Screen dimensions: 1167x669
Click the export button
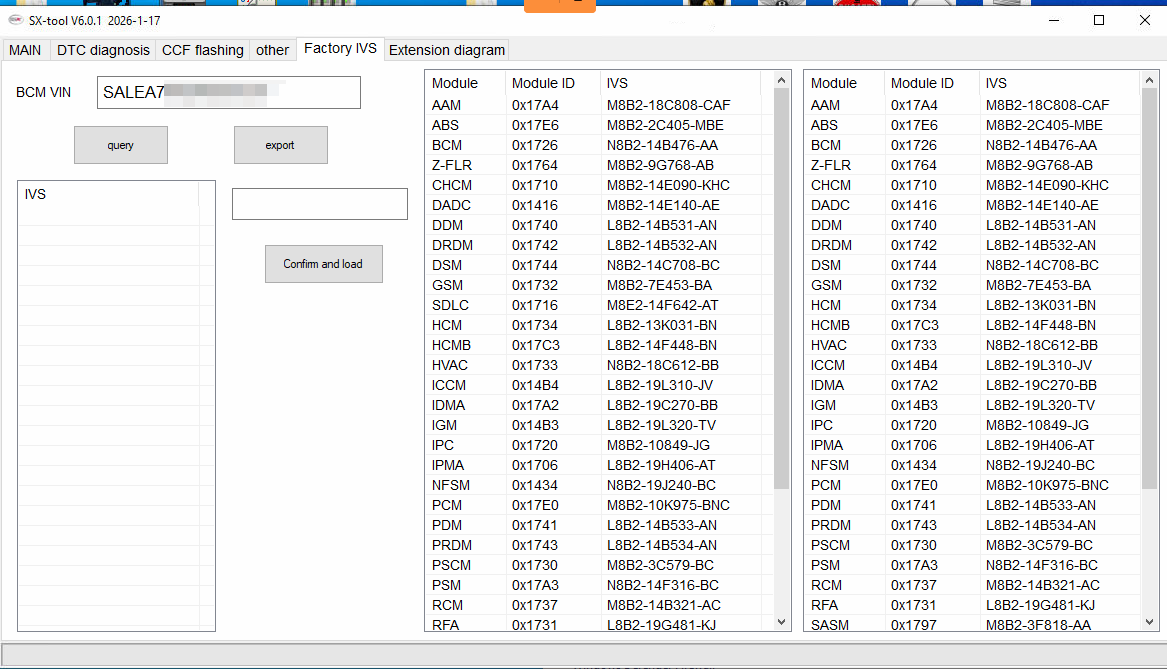click(280, 145)
